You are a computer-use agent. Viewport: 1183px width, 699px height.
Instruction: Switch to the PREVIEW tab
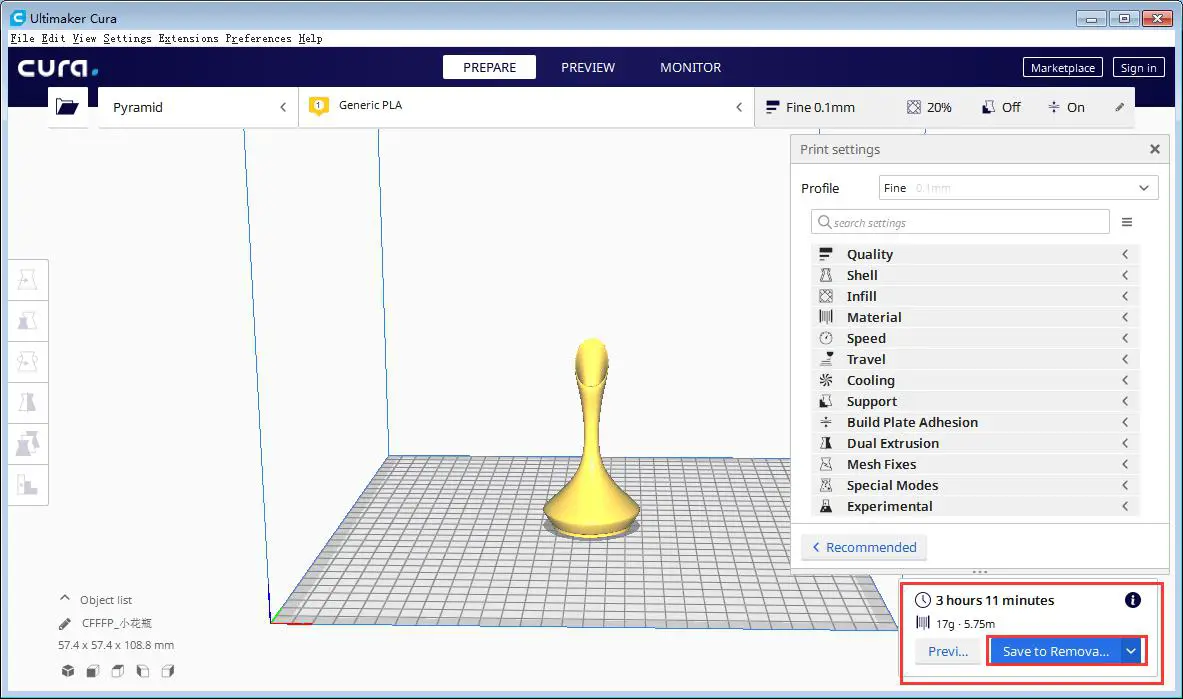(x=588, y=67)
